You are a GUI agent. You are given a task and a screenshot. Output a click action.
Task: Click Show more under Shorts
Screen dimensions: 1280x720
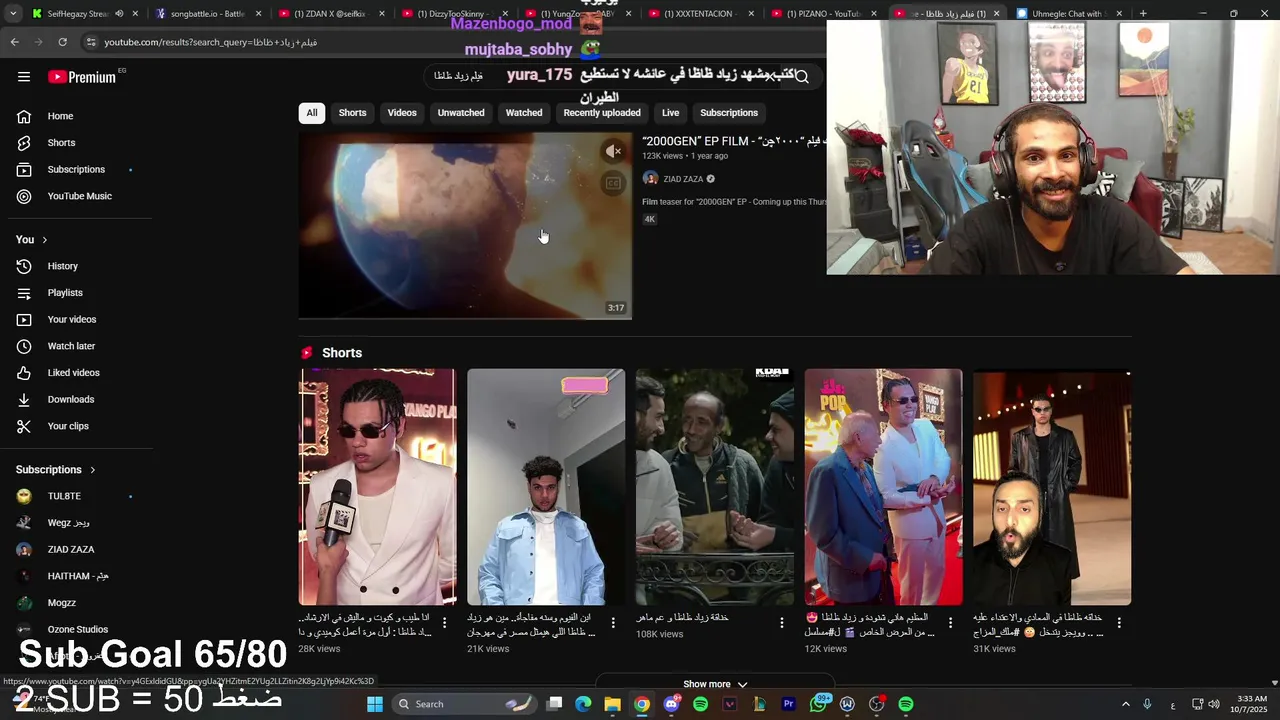715,684
